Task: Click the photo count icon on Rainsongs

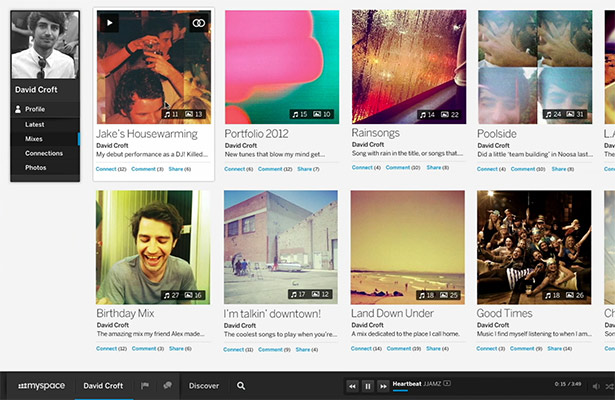Action: [x=445, y=115]
